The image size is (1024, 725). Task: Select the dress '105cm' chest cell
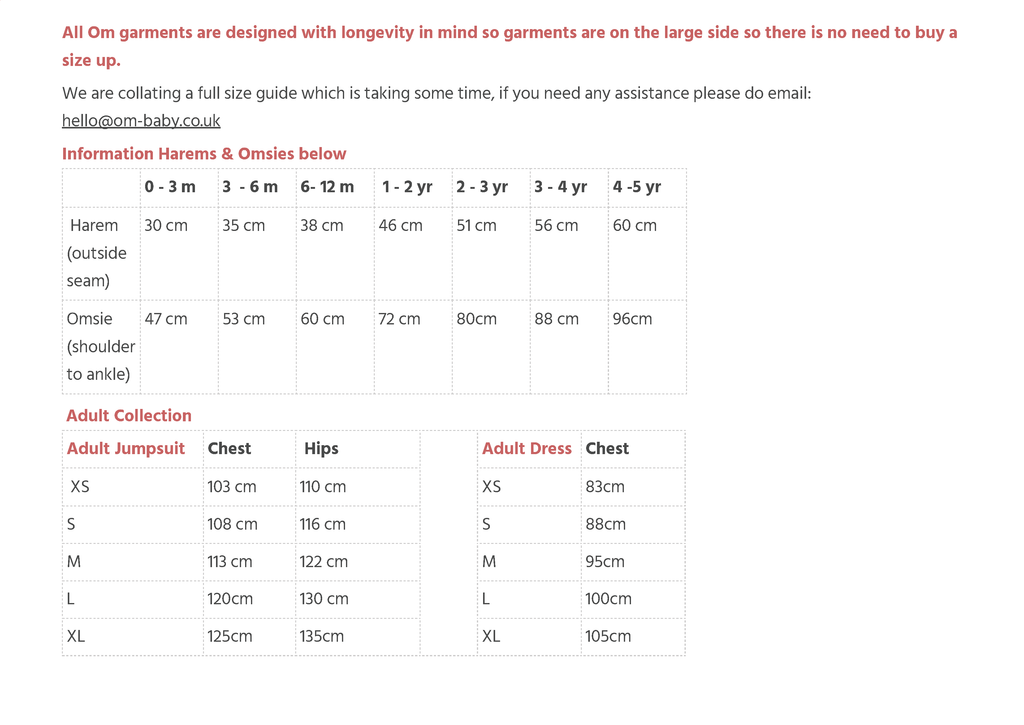(x=608, y=636)
